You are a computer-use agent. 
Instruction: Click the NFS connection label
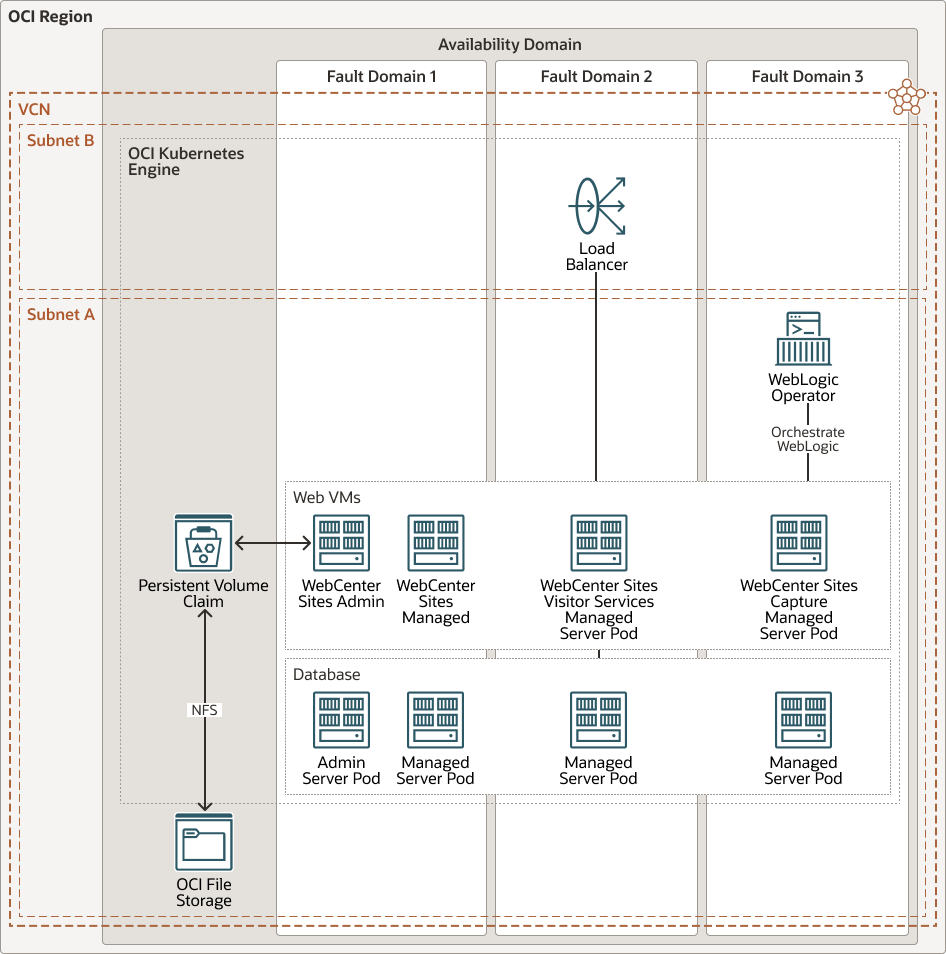point(204,710)
